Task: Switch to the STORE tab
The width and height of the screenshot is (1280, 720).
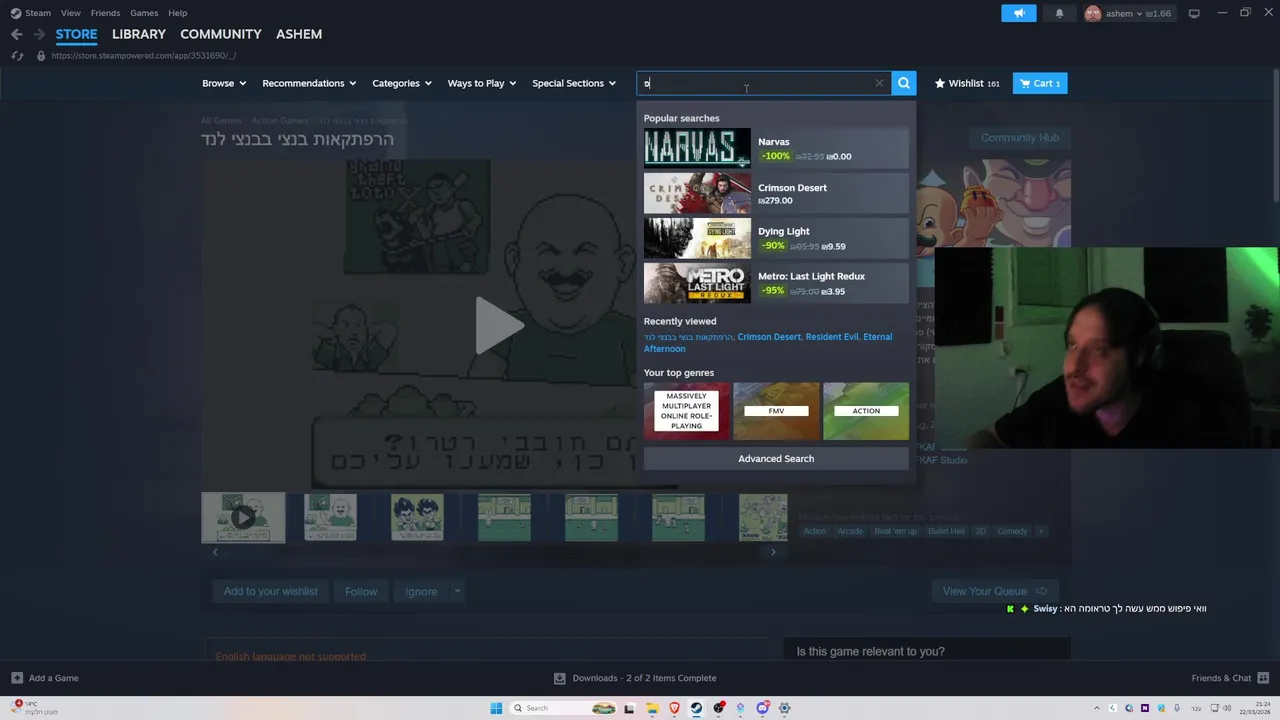Action: pos(76,34)
